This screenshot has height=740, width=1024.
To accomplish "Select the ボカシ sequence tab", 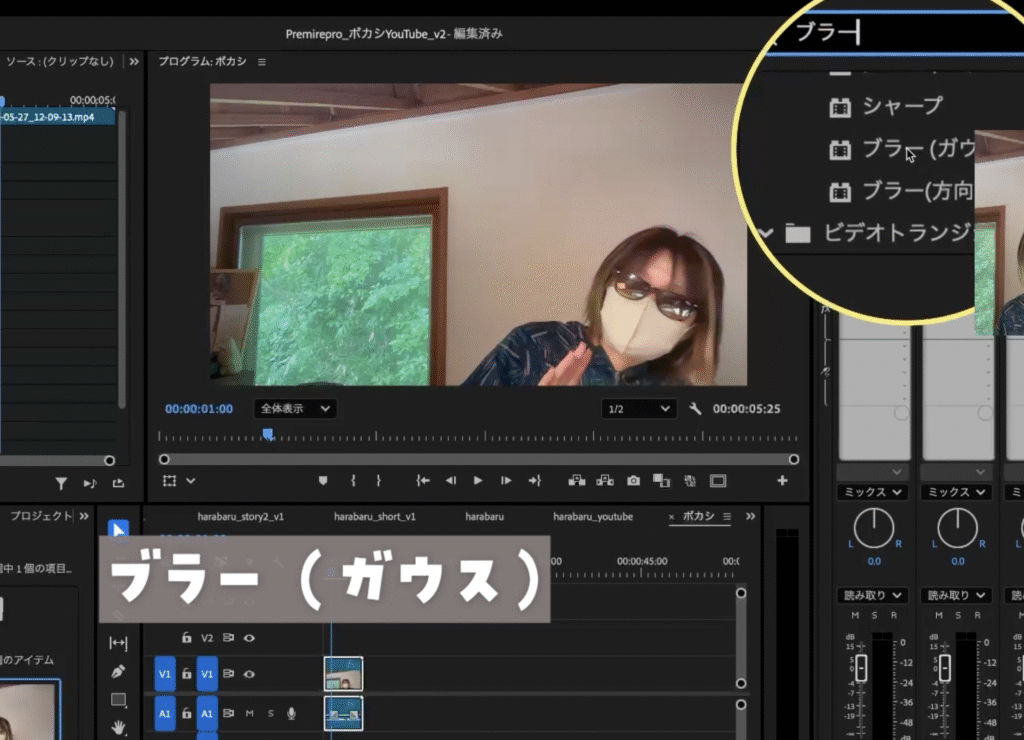I will coord(699,516).
